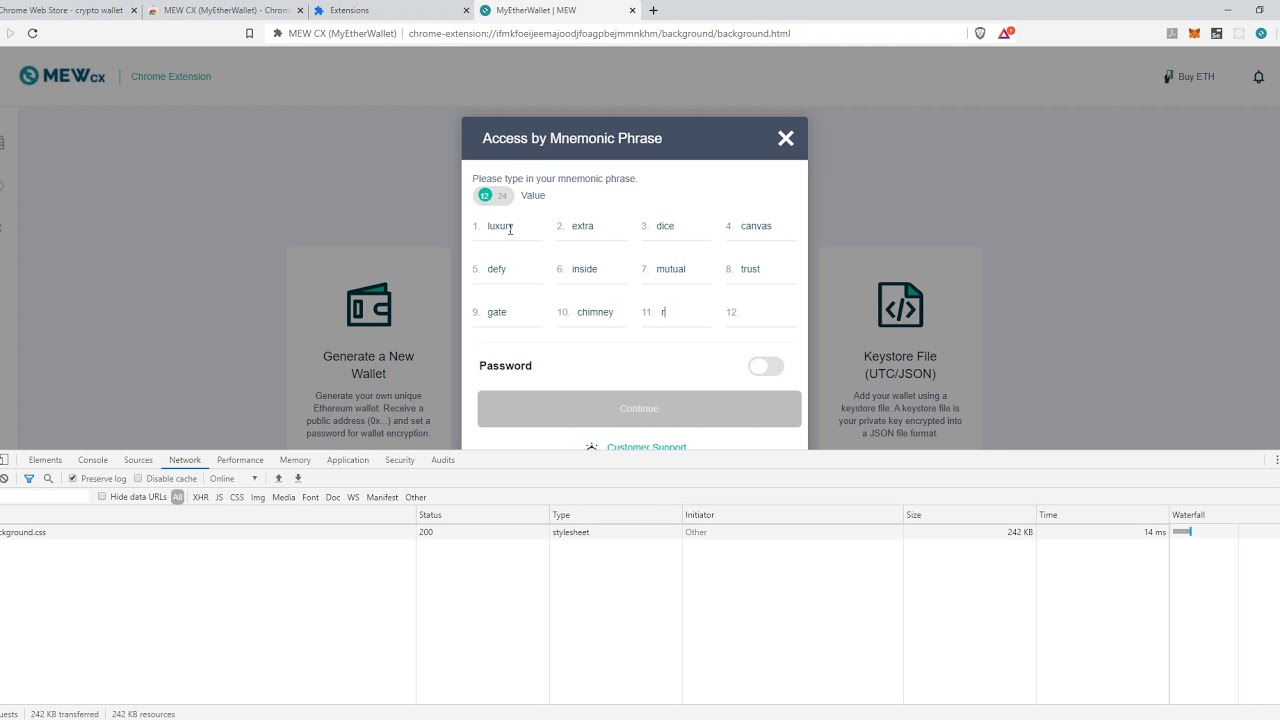Filter network requests by JS

[x=219, y=497]
